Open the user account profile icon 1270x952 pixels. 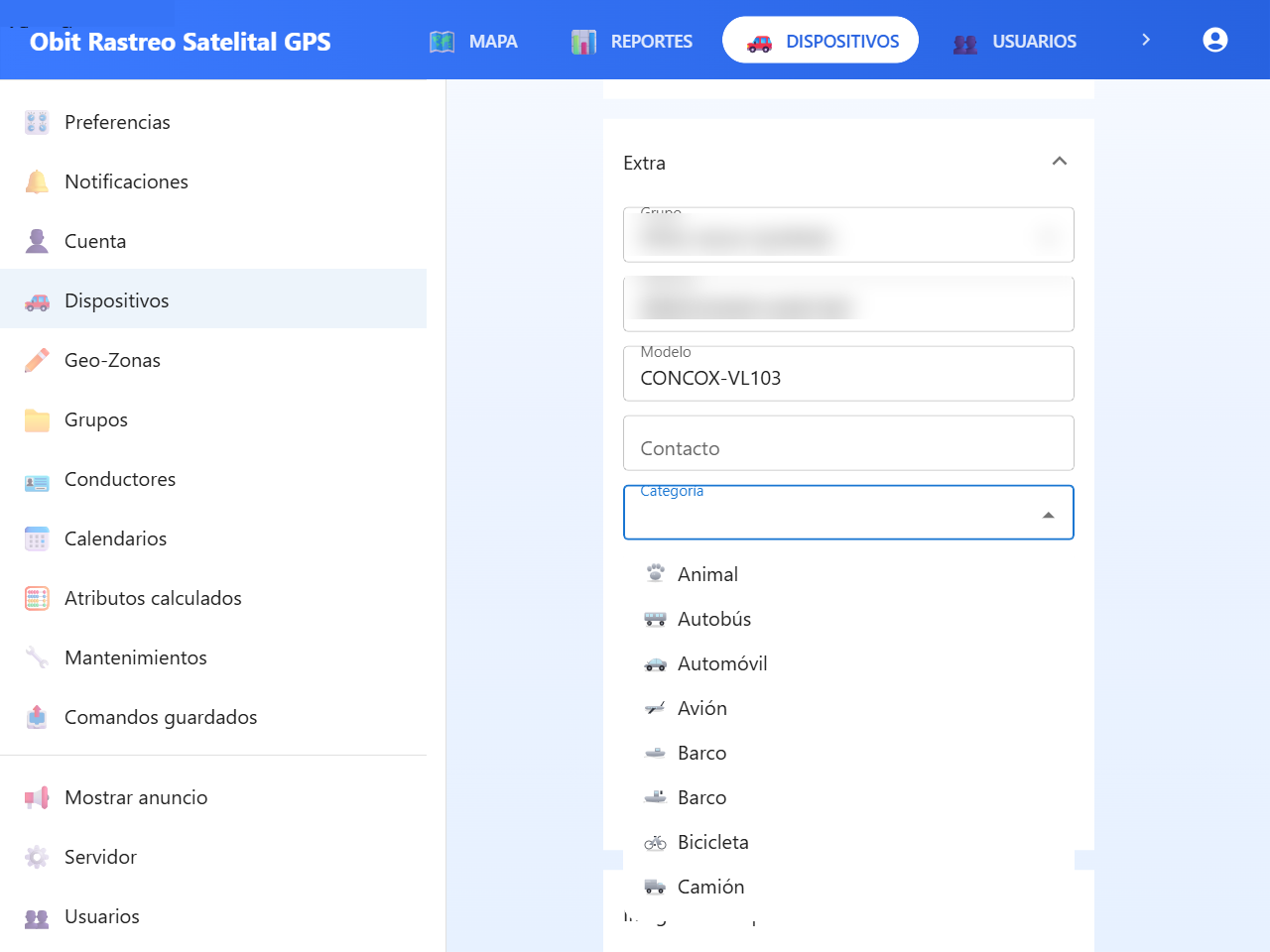(1215, 40)
